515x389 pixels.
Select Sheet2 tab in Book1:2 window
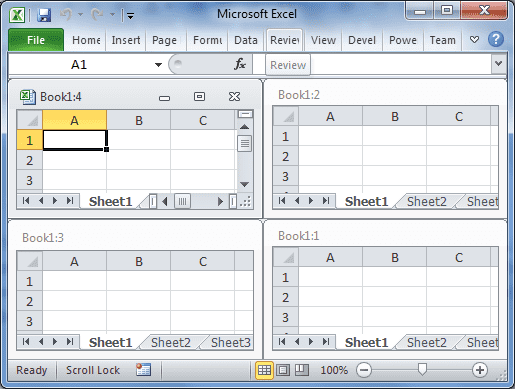(x=426, y=201)
